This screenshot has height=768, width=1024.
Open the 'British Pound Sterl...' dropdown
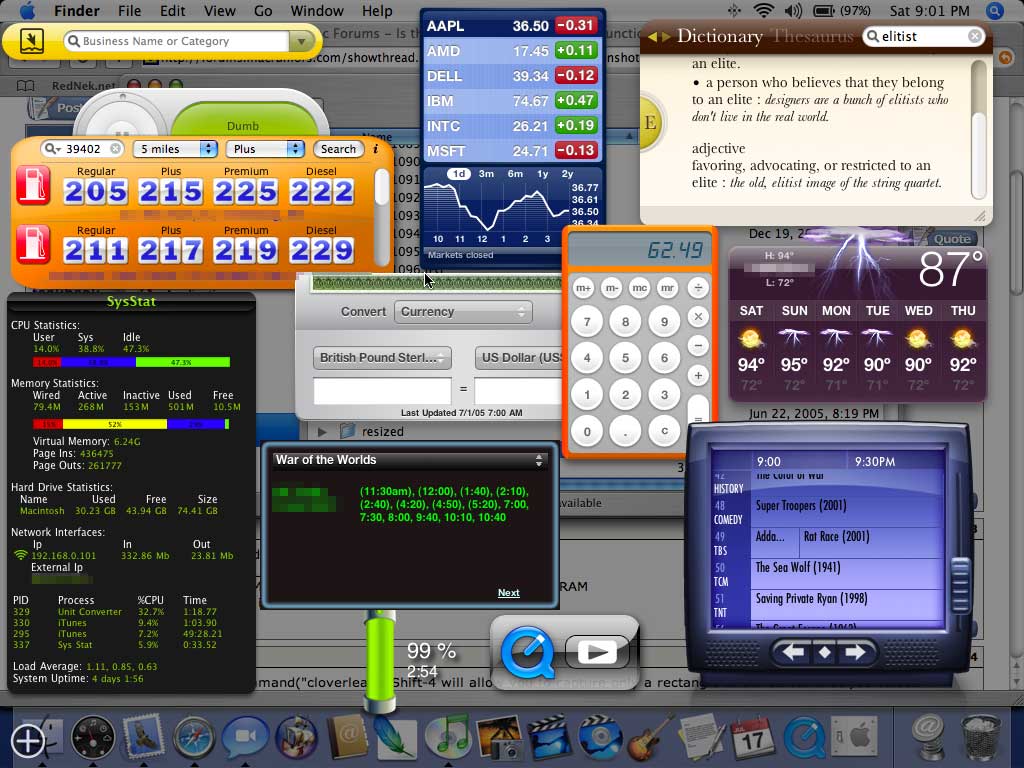click(x=382, y=358)
